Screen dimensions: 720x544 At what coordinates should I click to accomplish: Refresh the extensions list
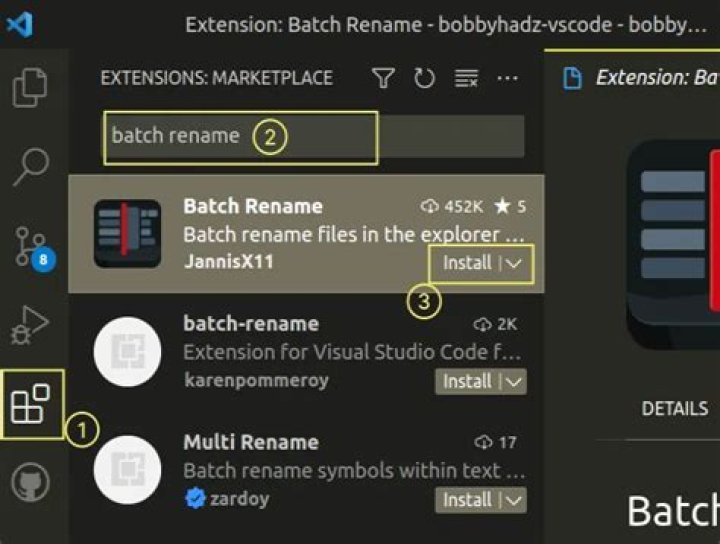coord(424,78)
